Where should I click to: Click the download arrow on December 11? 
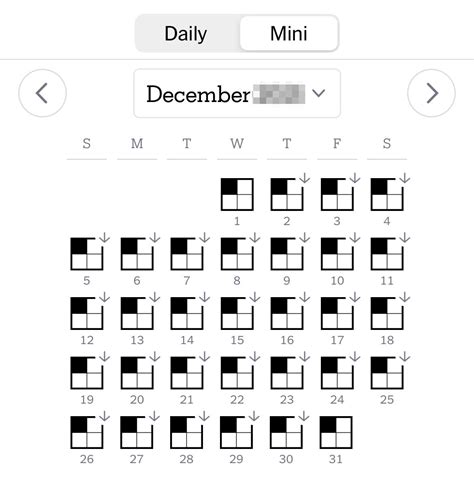pyautogui.click(x=405, y=238)
